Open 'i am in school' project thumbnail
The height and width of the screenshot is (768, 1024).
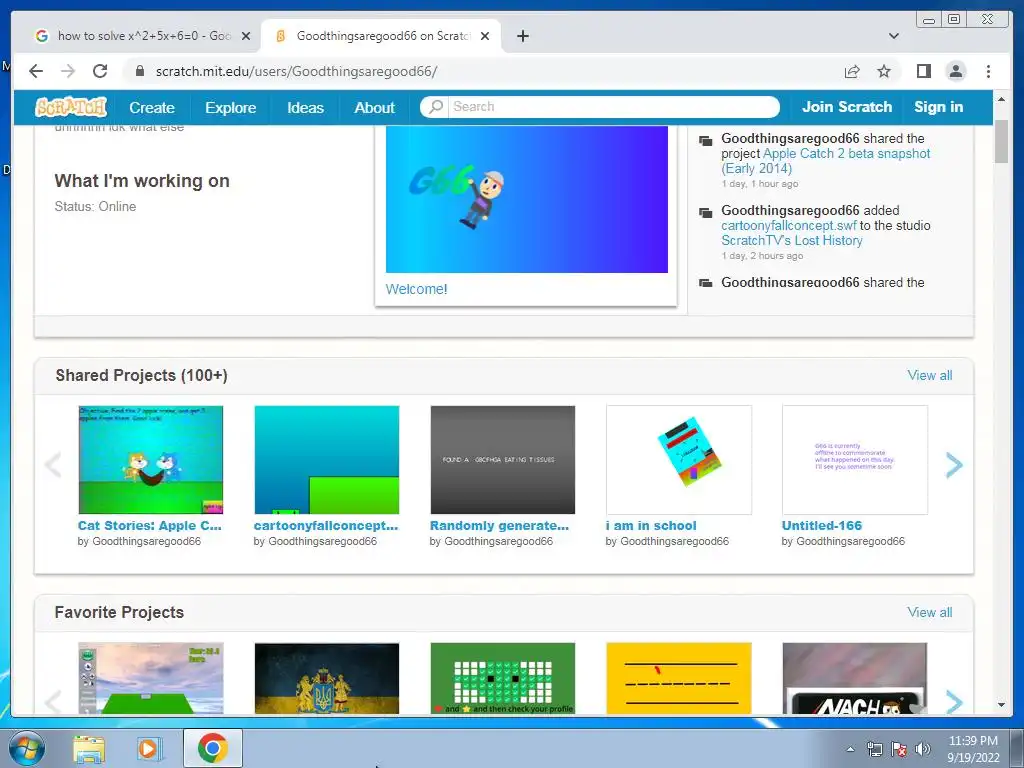(x=679, y=460)
